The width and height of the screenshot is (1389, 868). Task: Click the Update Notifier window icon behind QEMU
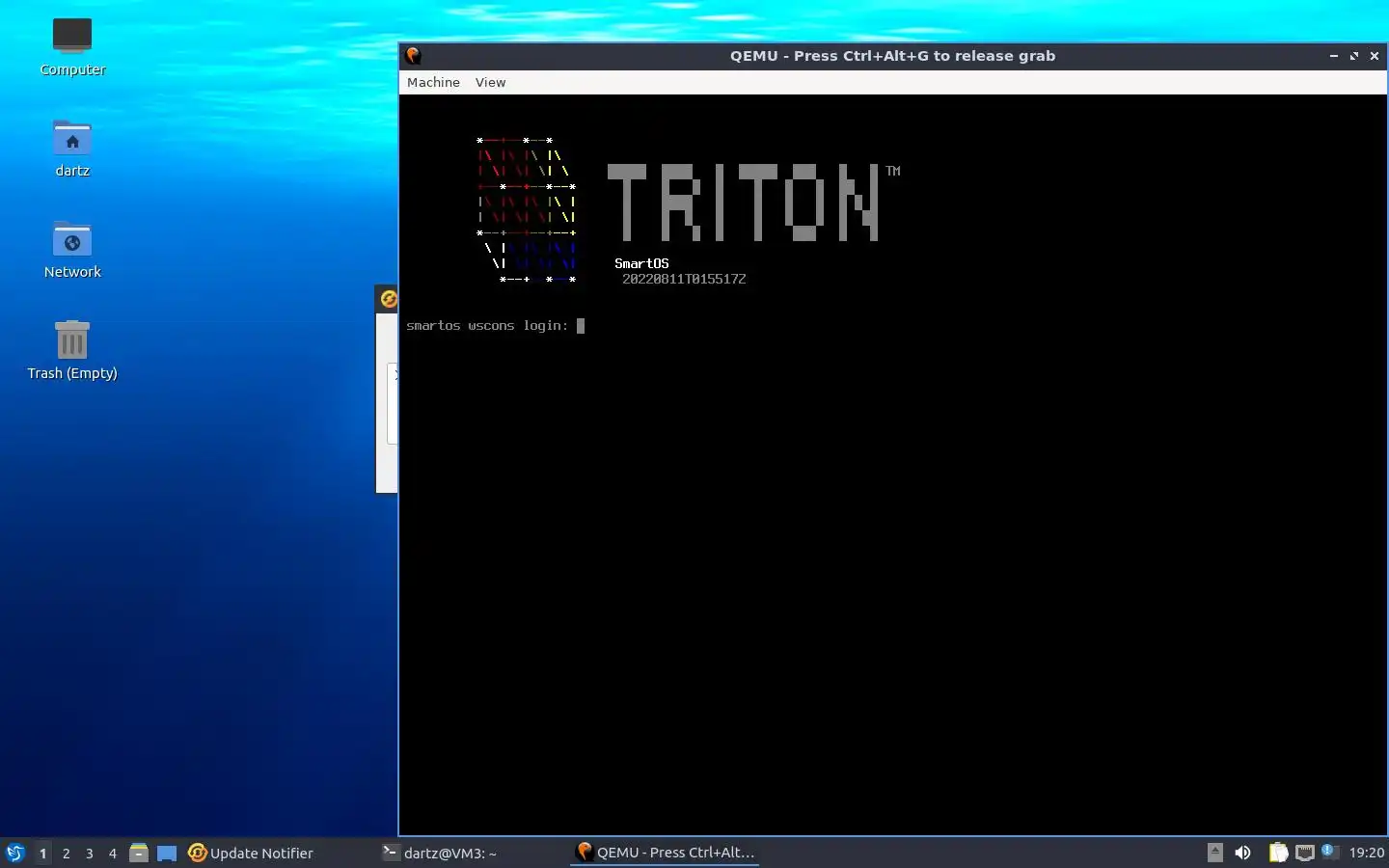(388, 299)
